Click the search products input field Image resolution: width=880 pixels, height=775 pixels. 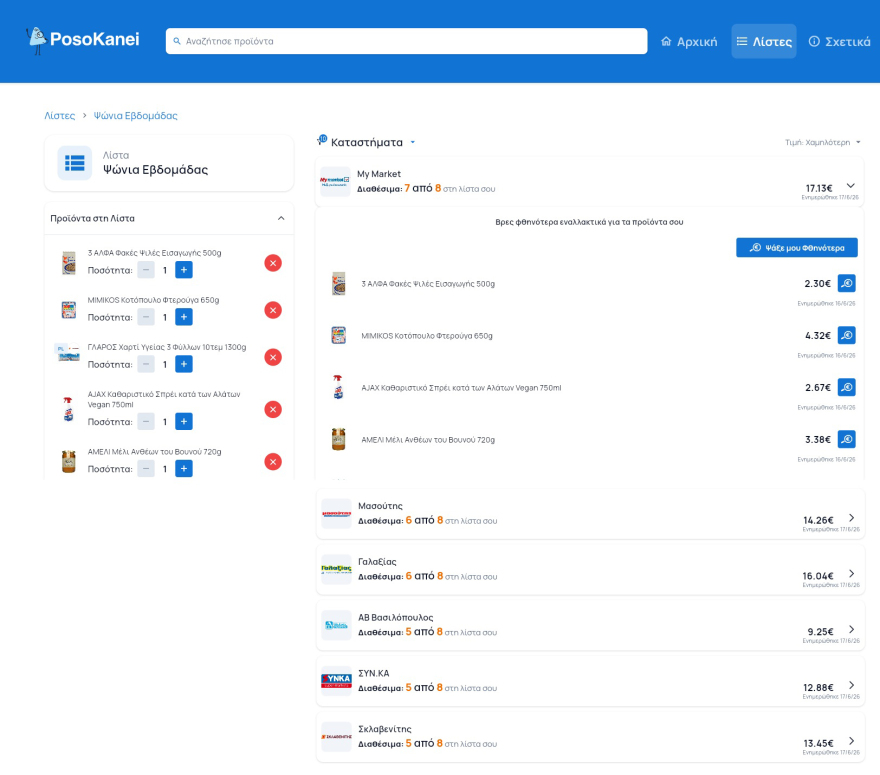tap(406, 41)
